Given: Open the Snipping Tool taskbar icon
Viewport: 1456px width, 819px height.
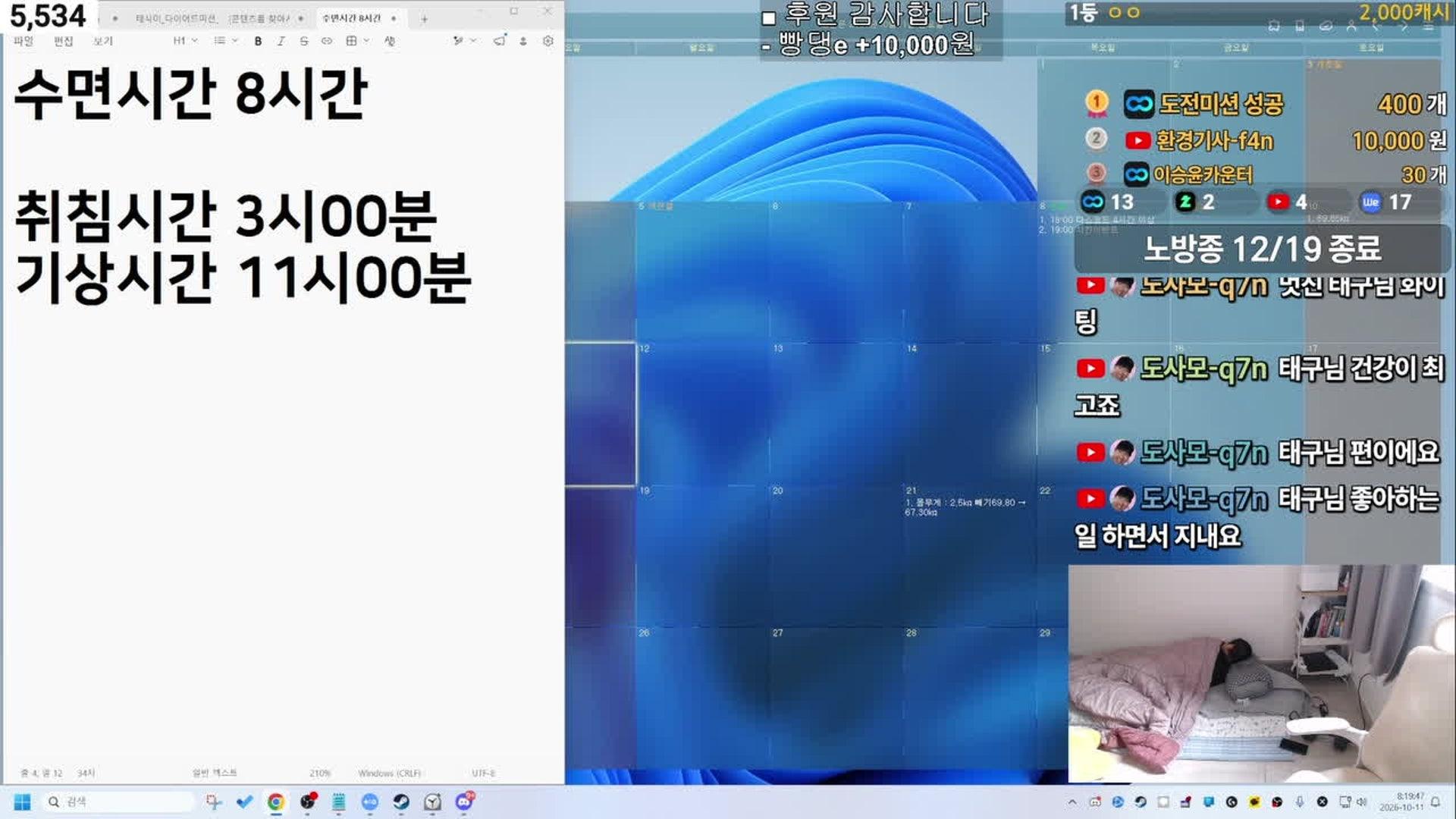Looking at the screenshot, I should [214, 802].
